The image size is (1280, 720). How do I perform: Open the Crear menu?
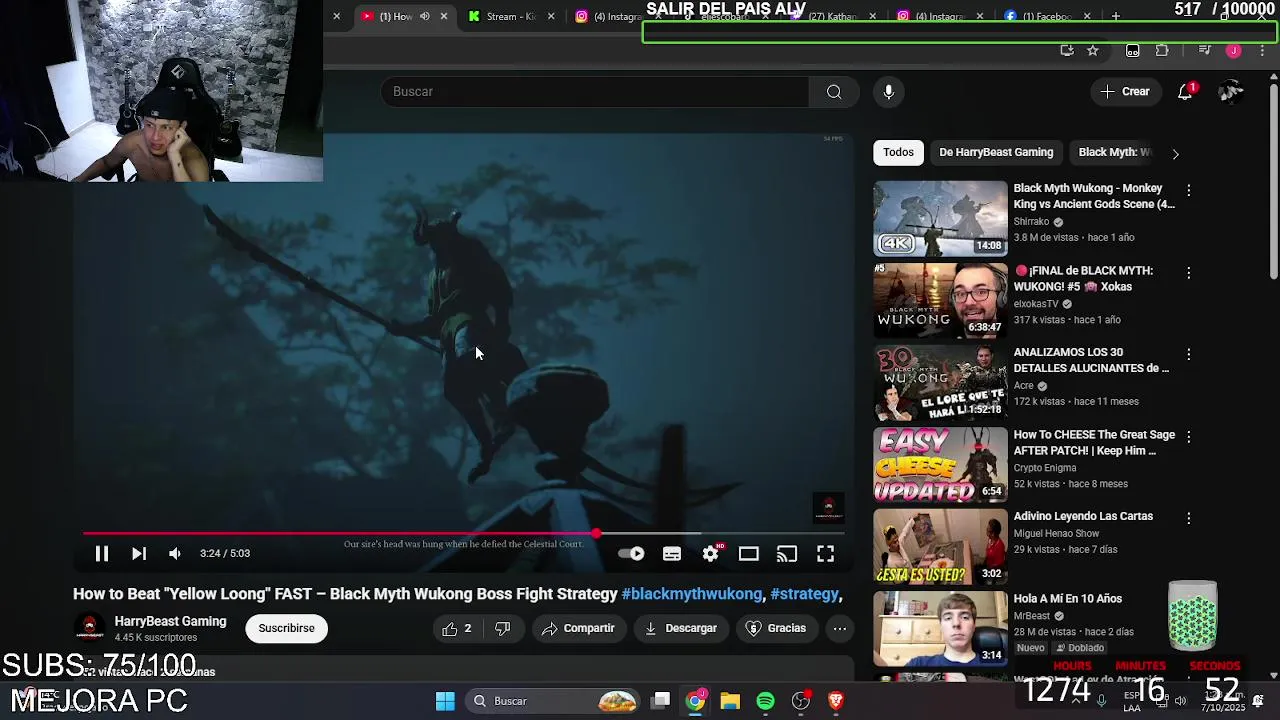point(1125,91)
